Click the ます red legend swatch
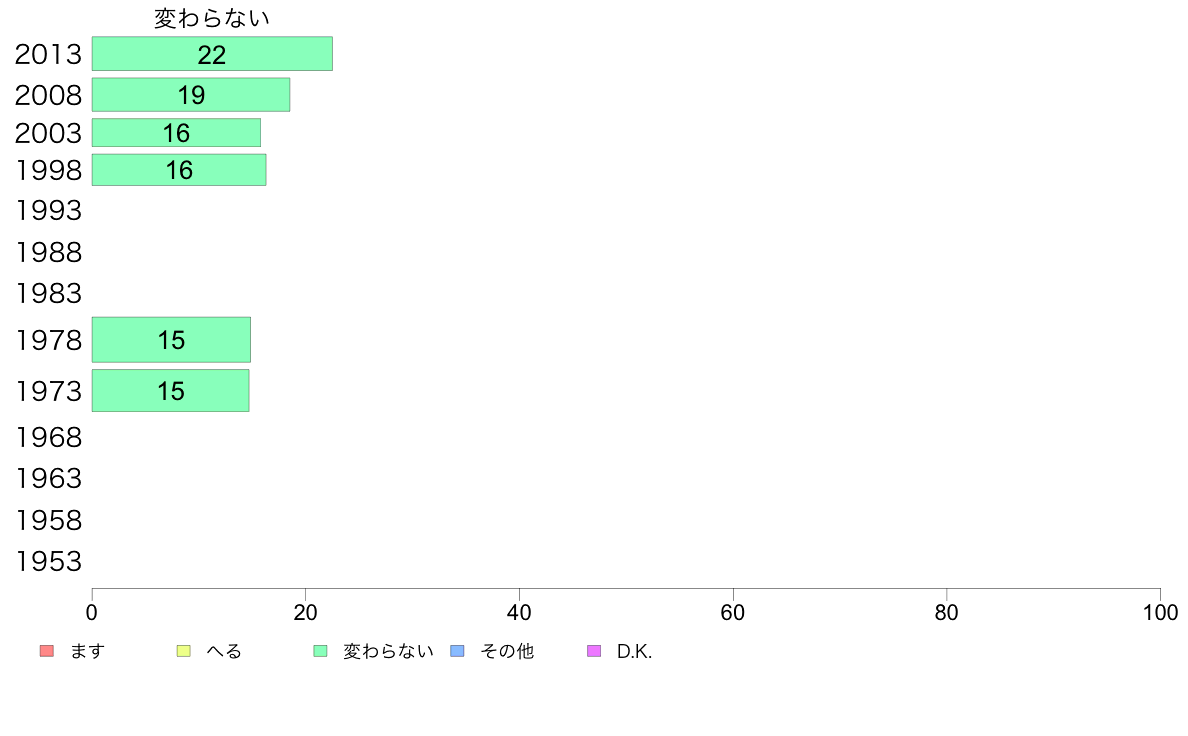Image resolution: width=1188 pixels, height=736 pixels. pyautogui.click(x=46, y=651)
